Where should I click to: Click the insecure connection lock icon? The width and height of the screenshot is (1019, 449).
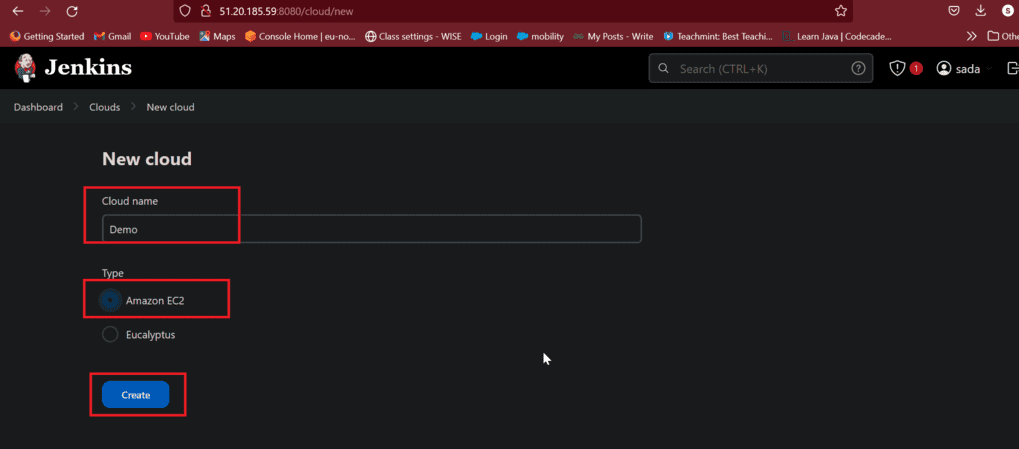pos(206,11)
